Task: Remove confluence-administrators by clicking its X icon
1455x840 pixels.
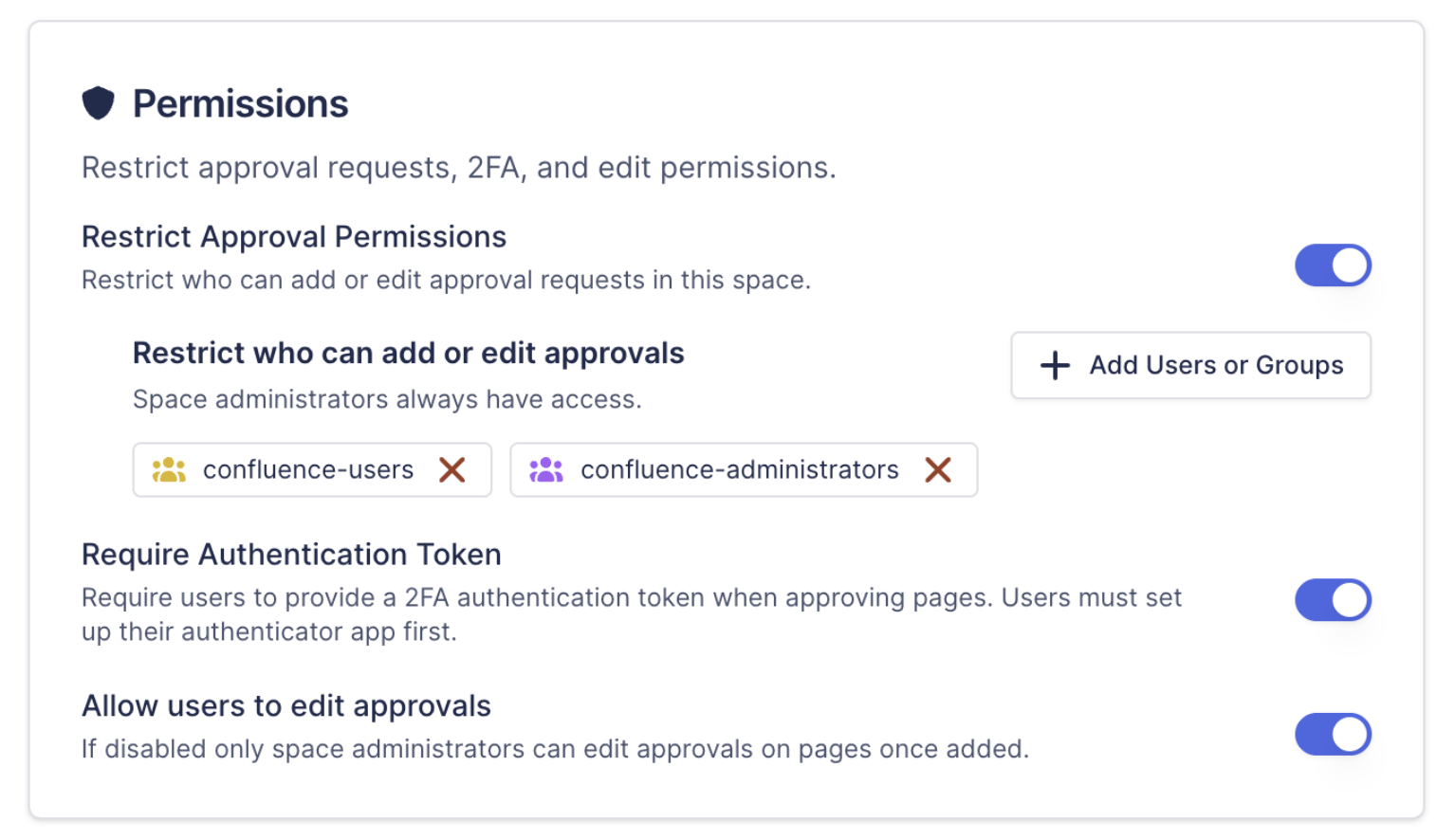Action: pyautogui.click(x=939, y=469)
